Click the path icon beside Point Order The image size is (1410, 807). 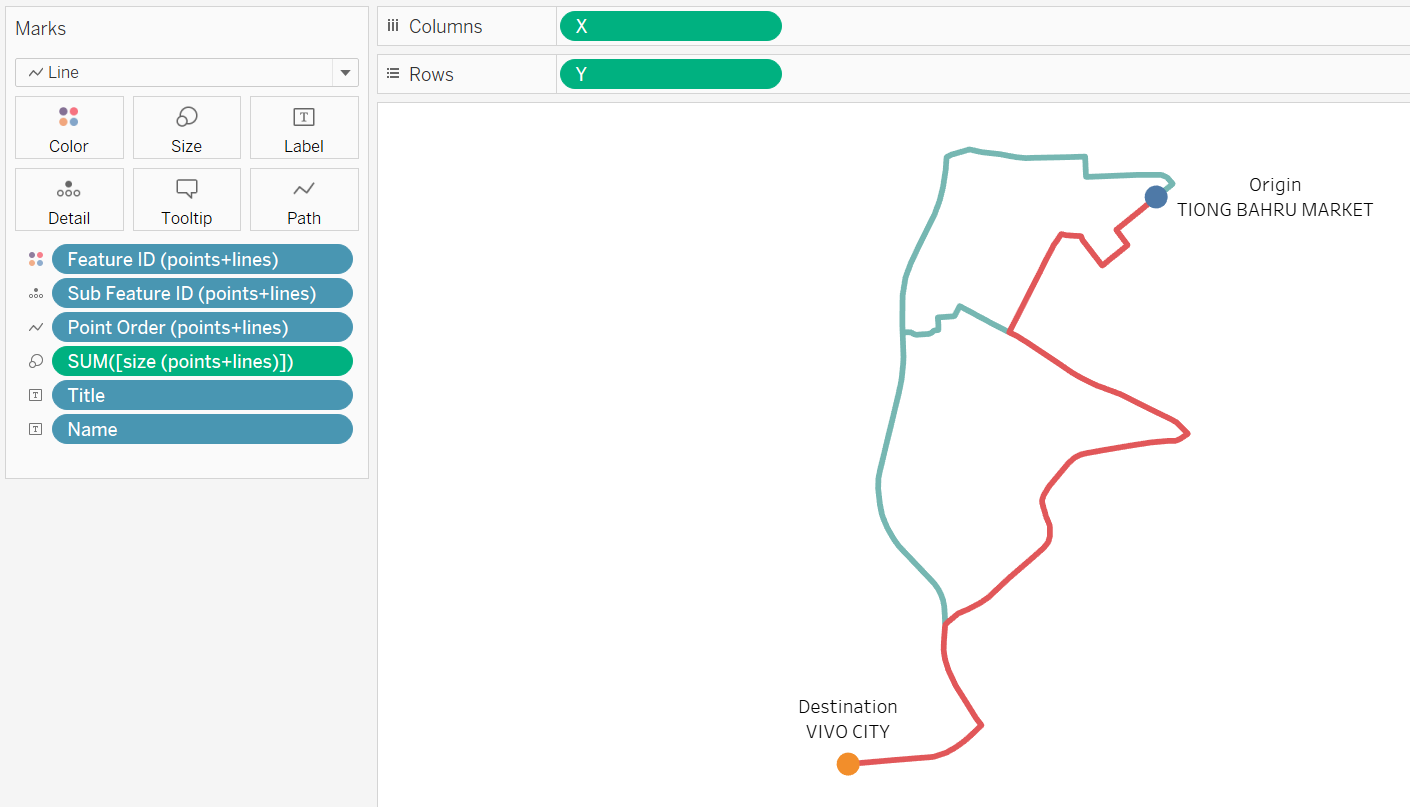(x=36, y=327)
